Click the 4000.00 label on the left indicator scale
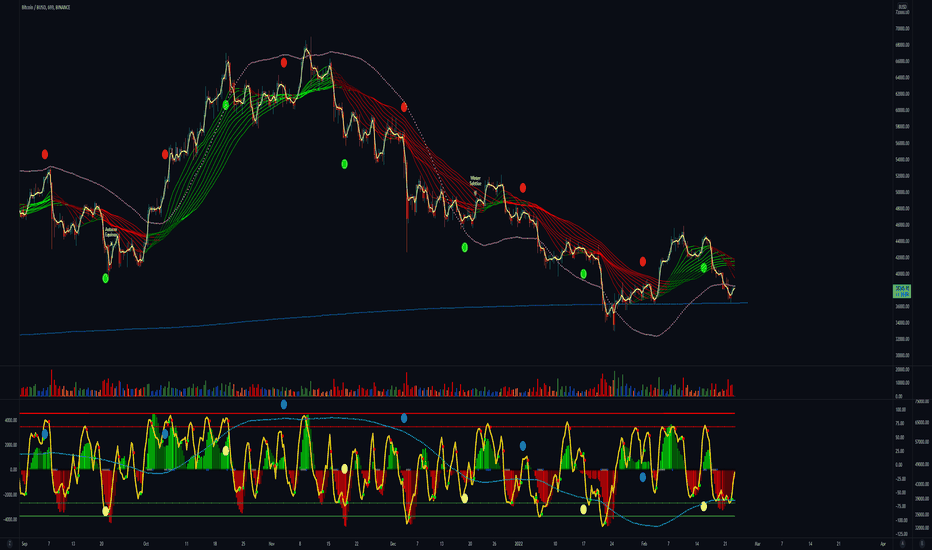 coord(11,420)
